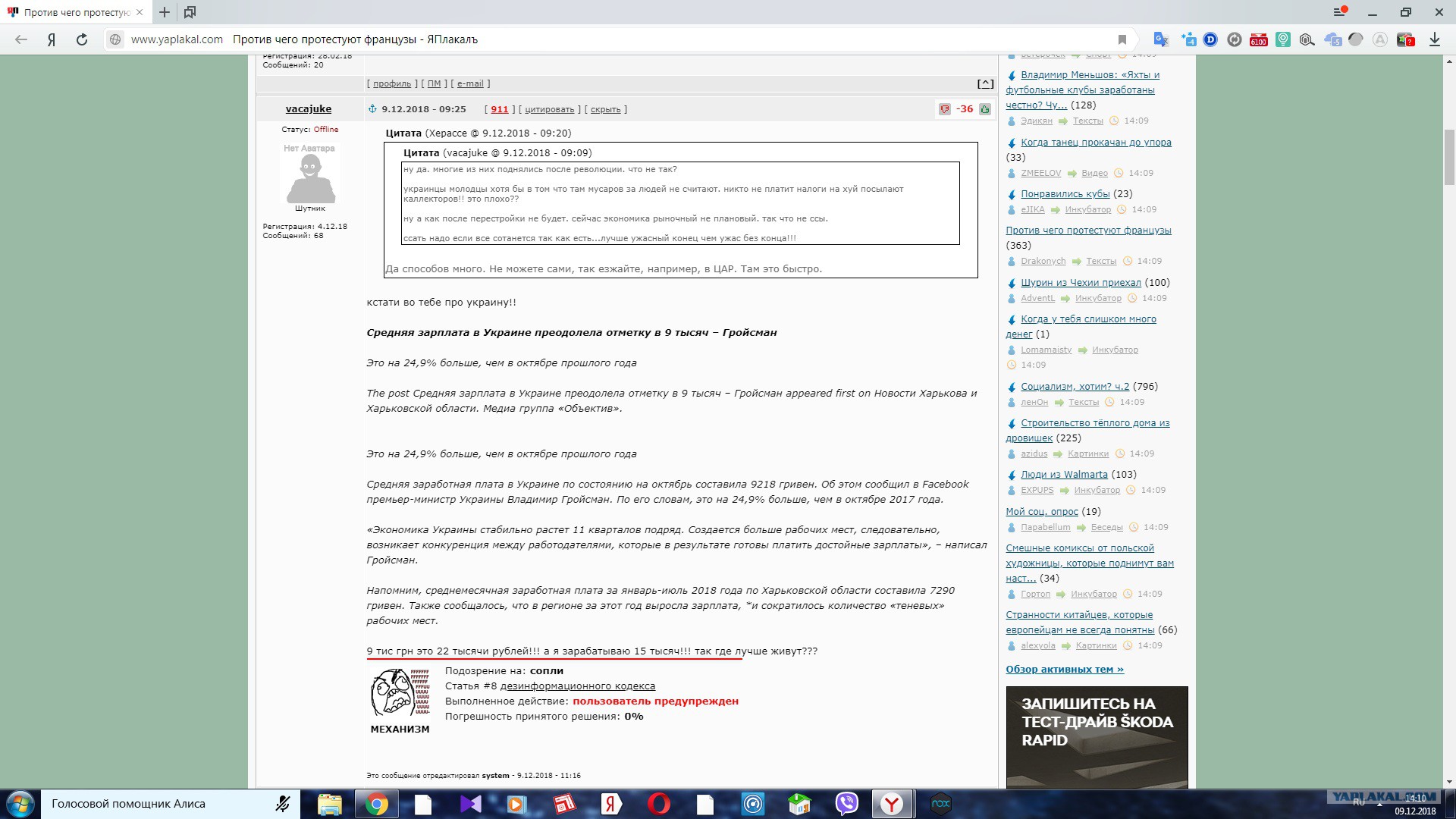The height and width of the screenshot is (819, 1456).
Task: Open user 'Drakonych' profile in sidebar
Action: point(1043,262)
